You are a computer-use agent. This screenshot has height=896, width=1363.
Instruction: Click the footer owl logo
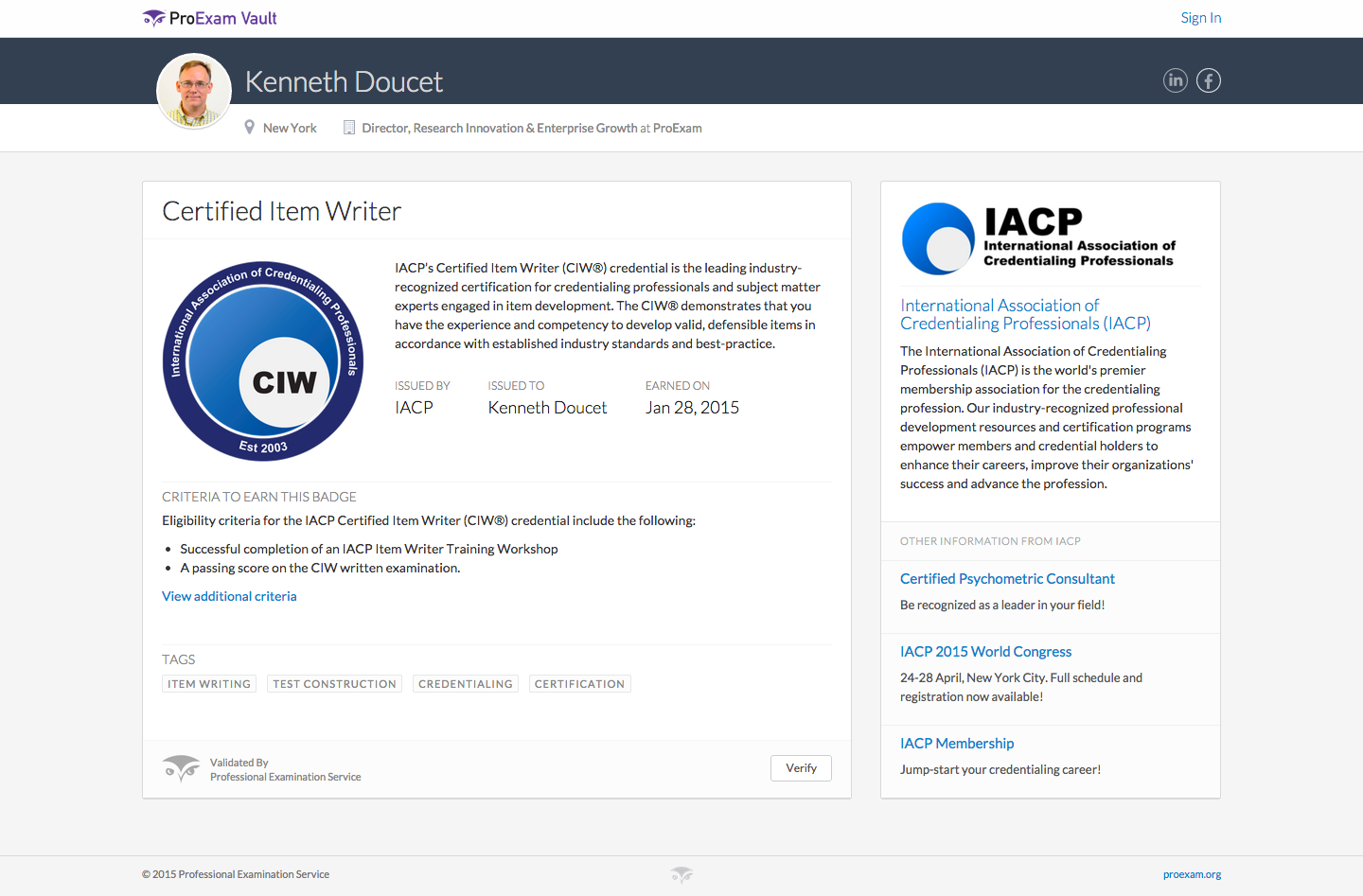tap(681, 874)
